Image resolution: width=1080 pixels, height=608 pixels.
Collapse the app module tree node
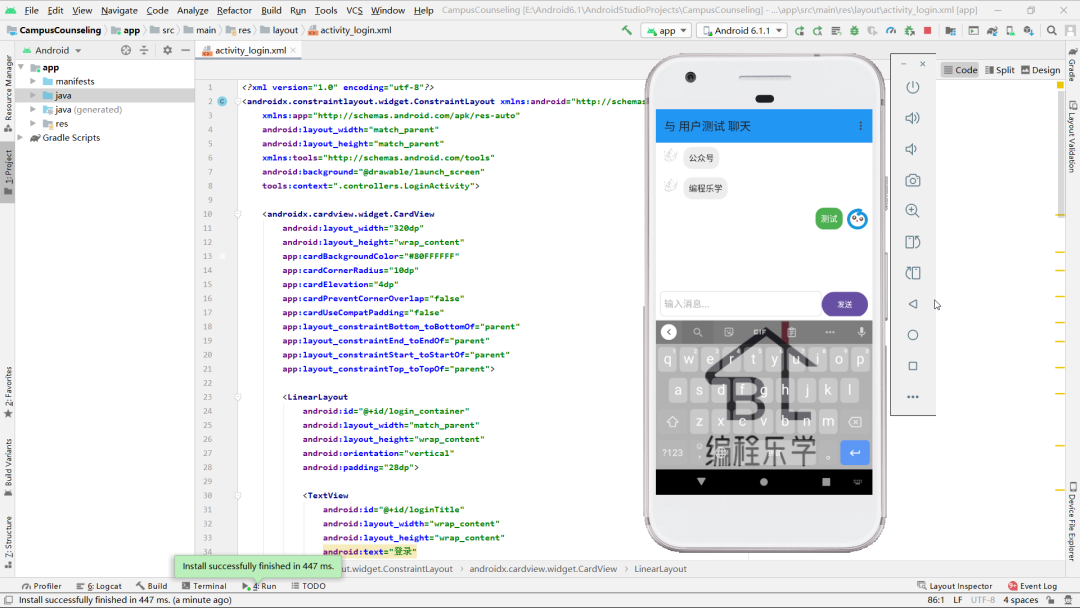pyautogui.click(x=21, y=67)
